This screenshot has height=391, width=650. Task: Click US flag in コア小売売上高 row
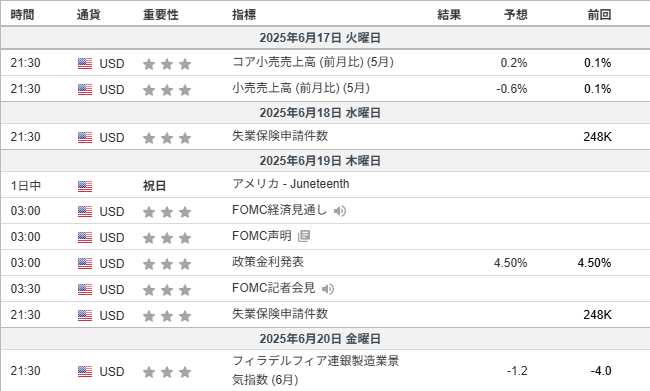pos(85,63)
